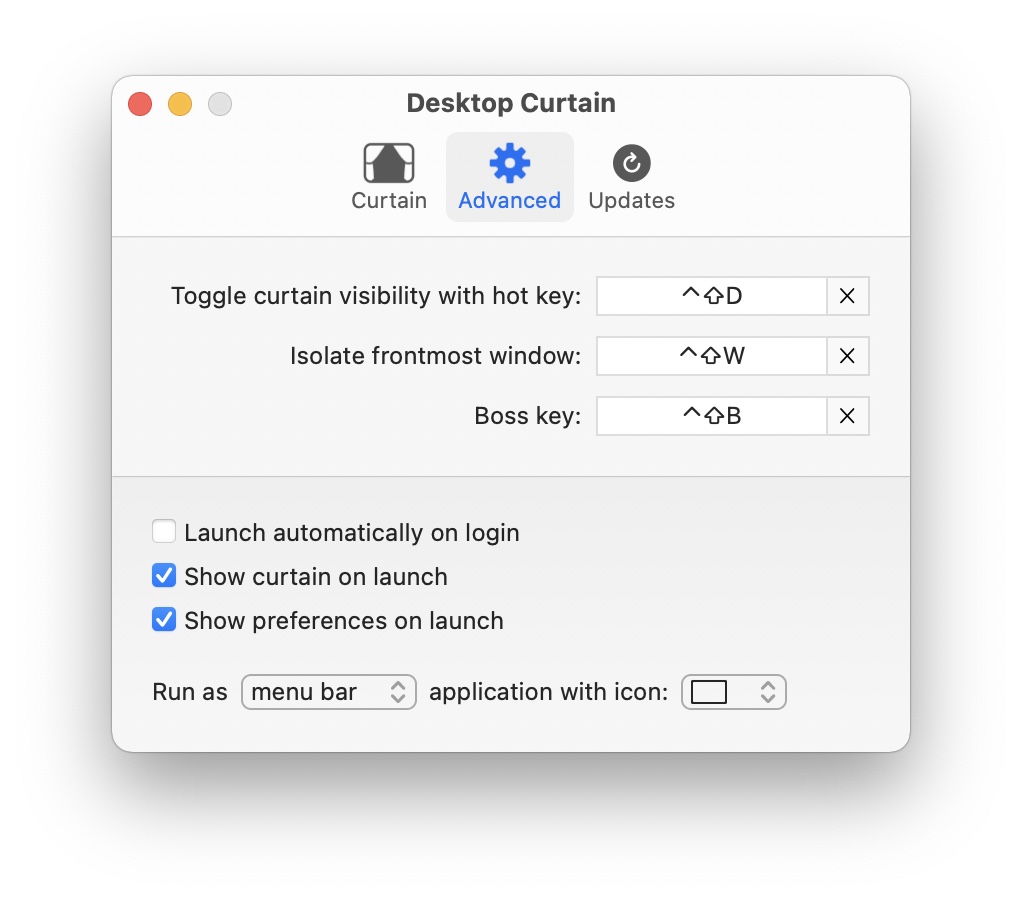This screenshot has width=1022, height=900.
Task: Close the Desktop Curtain preferences window
Action: tap(140, 104)
